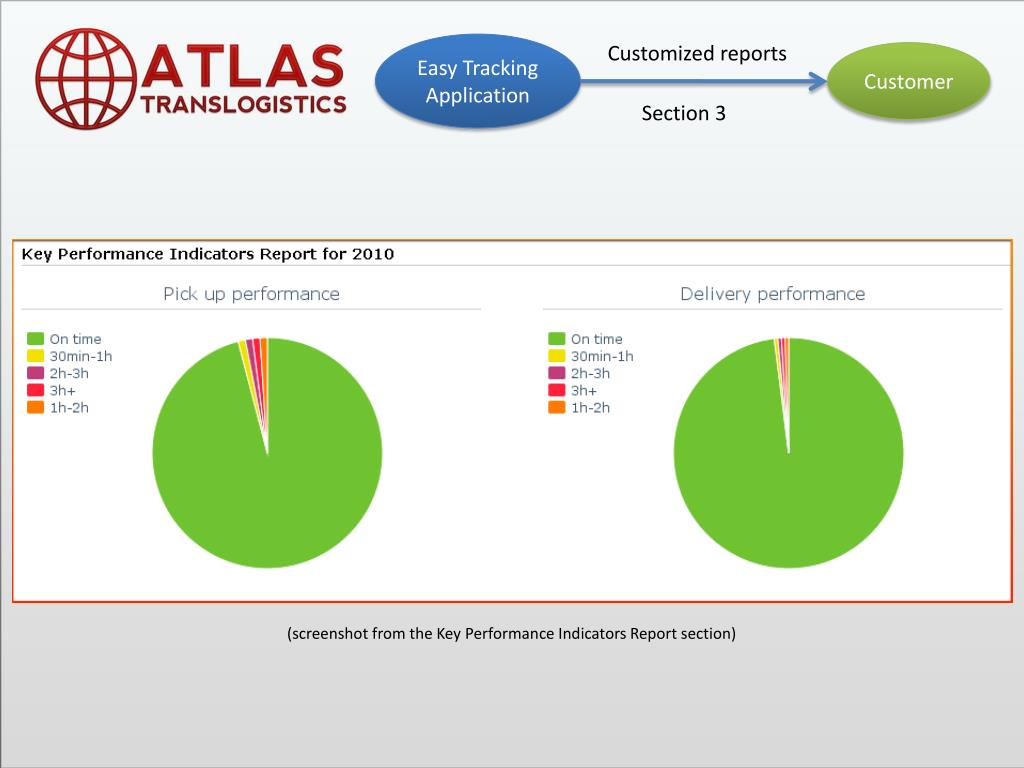Click 2h-3h label in Delivery legend
The image size is (1024, 768).
pos(590,373)
